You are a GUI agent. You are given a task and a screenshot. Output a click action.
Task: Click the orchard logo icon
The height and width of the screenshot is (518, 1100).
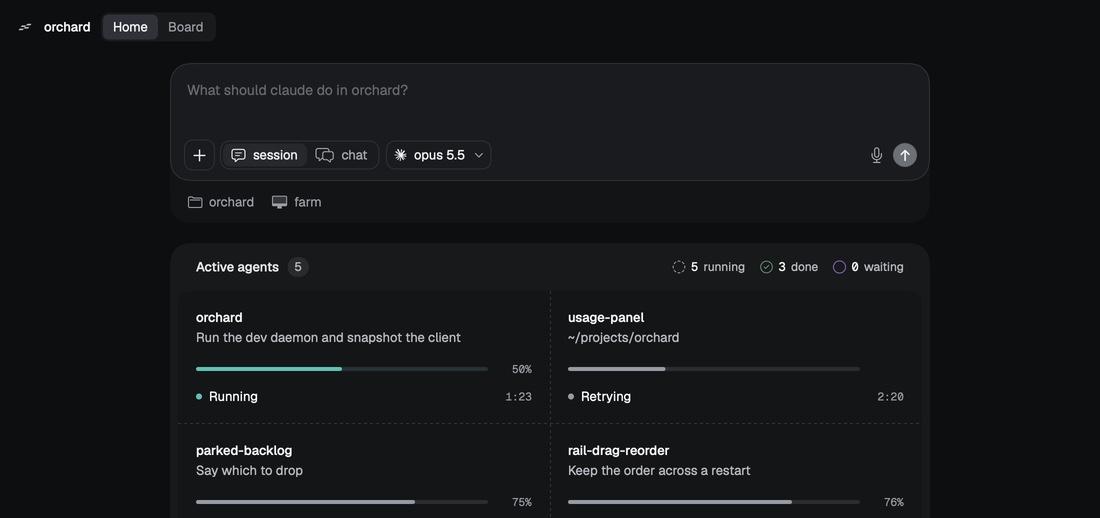pos(25,27)
